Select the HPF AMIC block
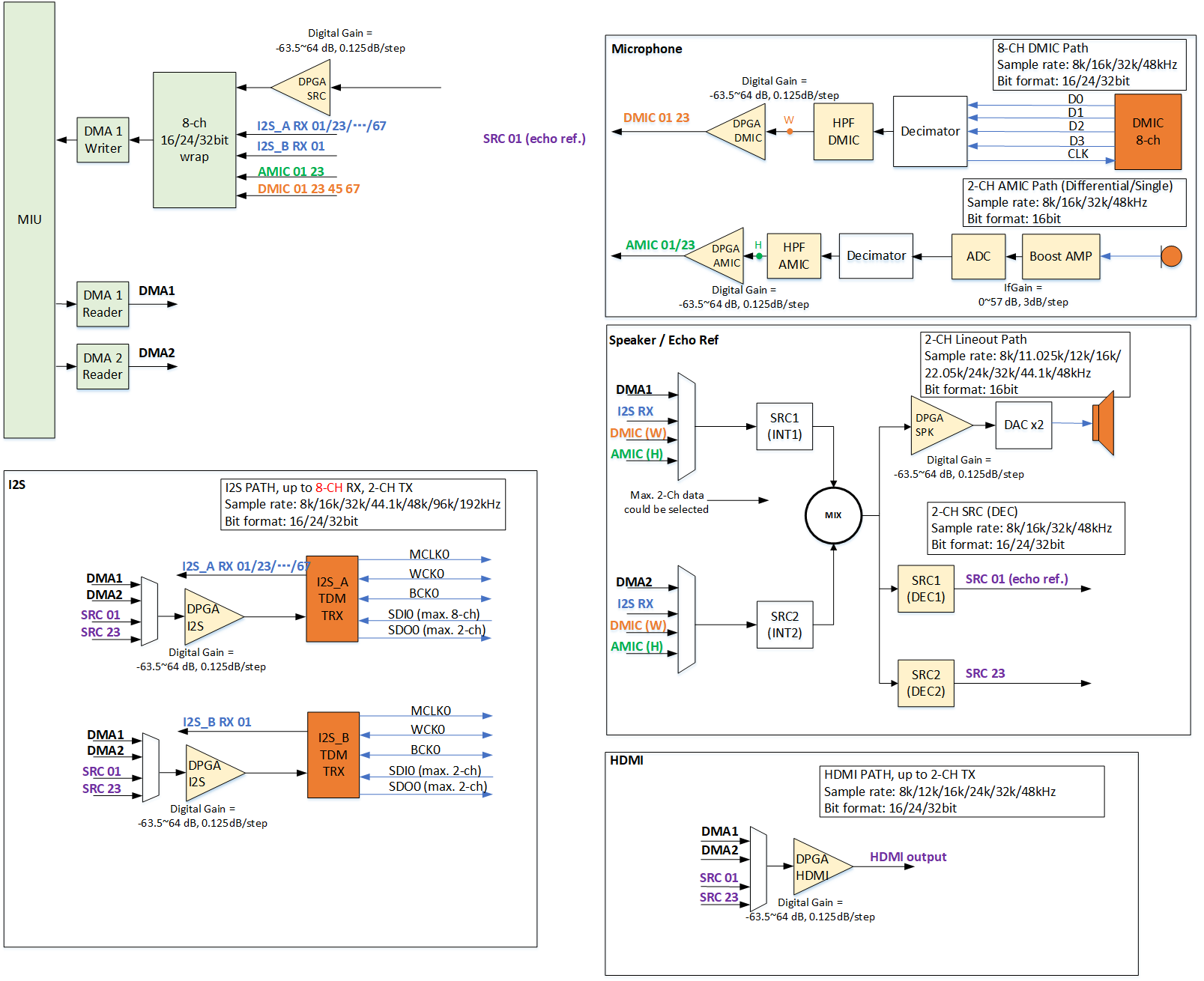The image size is (1204, 981). (x=794, y=256)
